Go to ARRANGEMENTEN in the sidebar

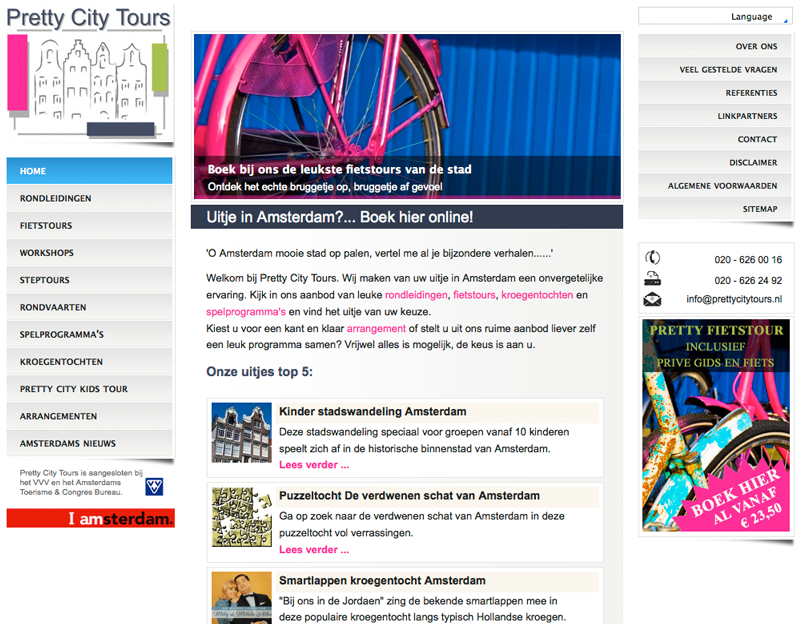click(x=89, y=416)
